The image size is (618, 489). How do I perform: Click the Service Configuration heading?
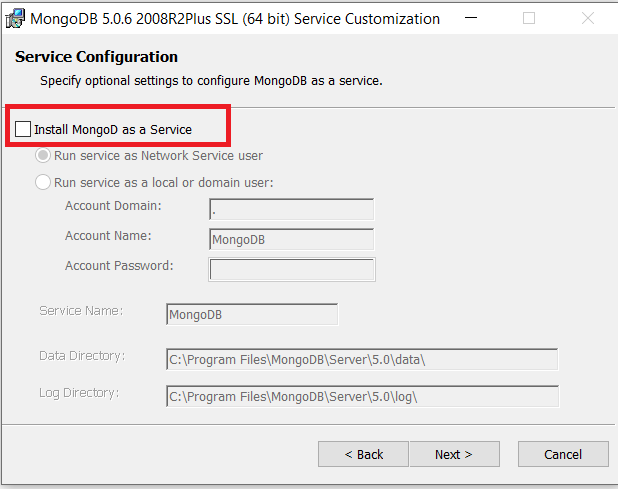(96, 57)
